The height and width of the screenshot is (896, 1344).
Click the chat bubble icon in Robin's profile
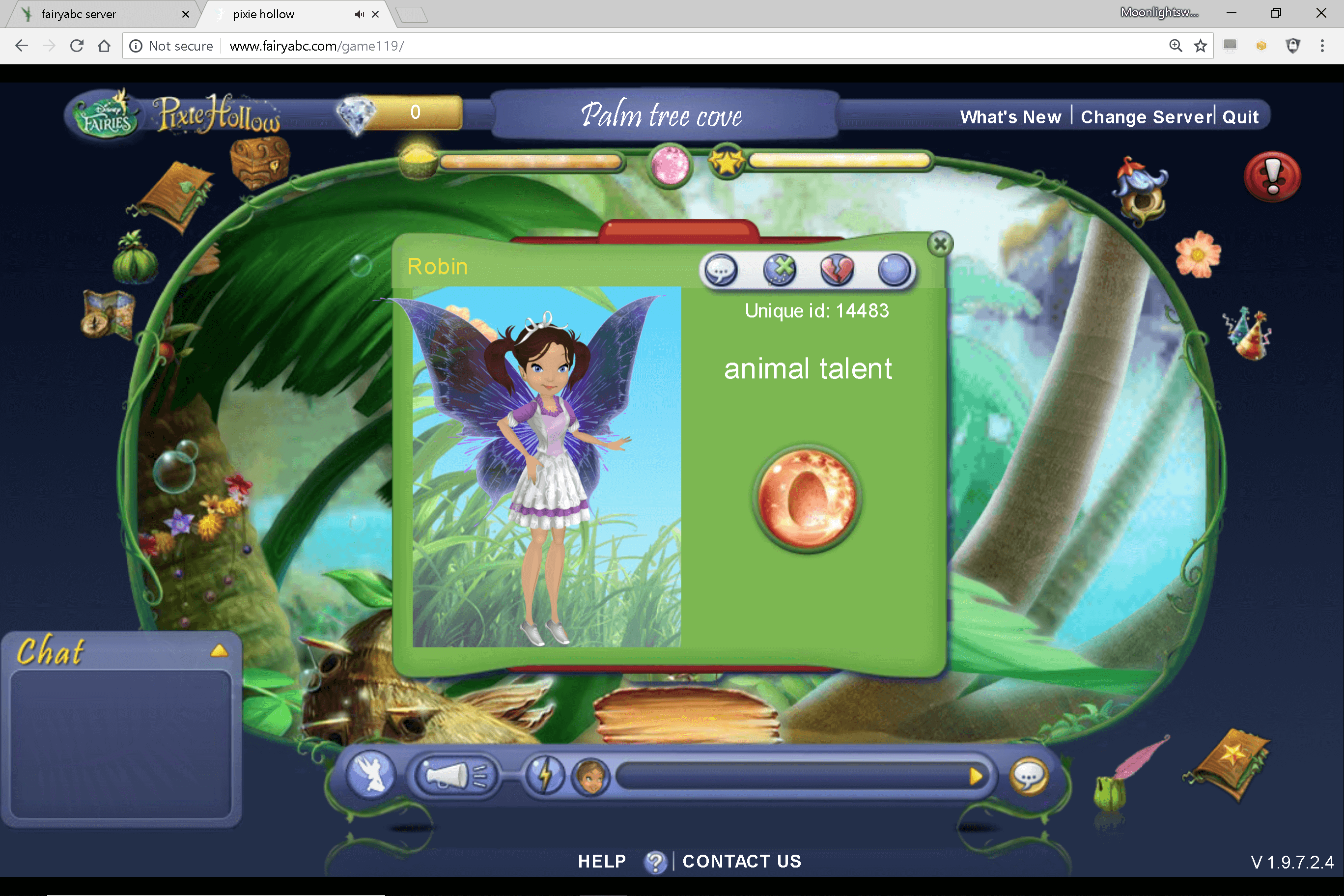click(721, 270)
